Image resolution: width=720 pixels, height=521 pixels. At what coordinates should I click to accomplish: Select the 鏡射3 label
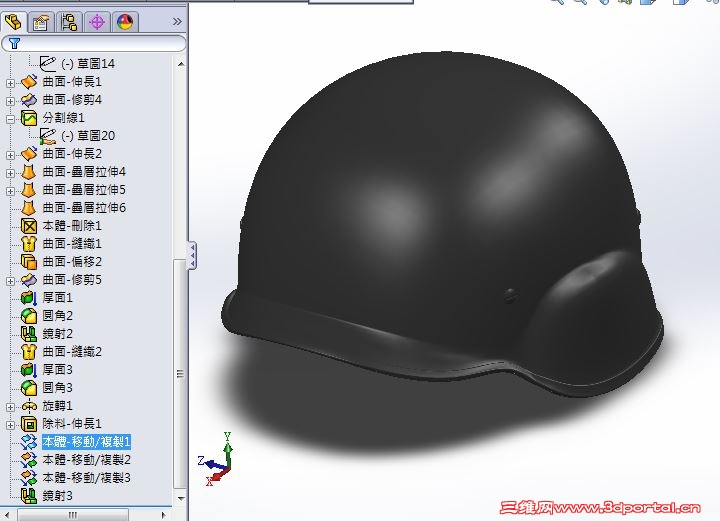[57, 496]
